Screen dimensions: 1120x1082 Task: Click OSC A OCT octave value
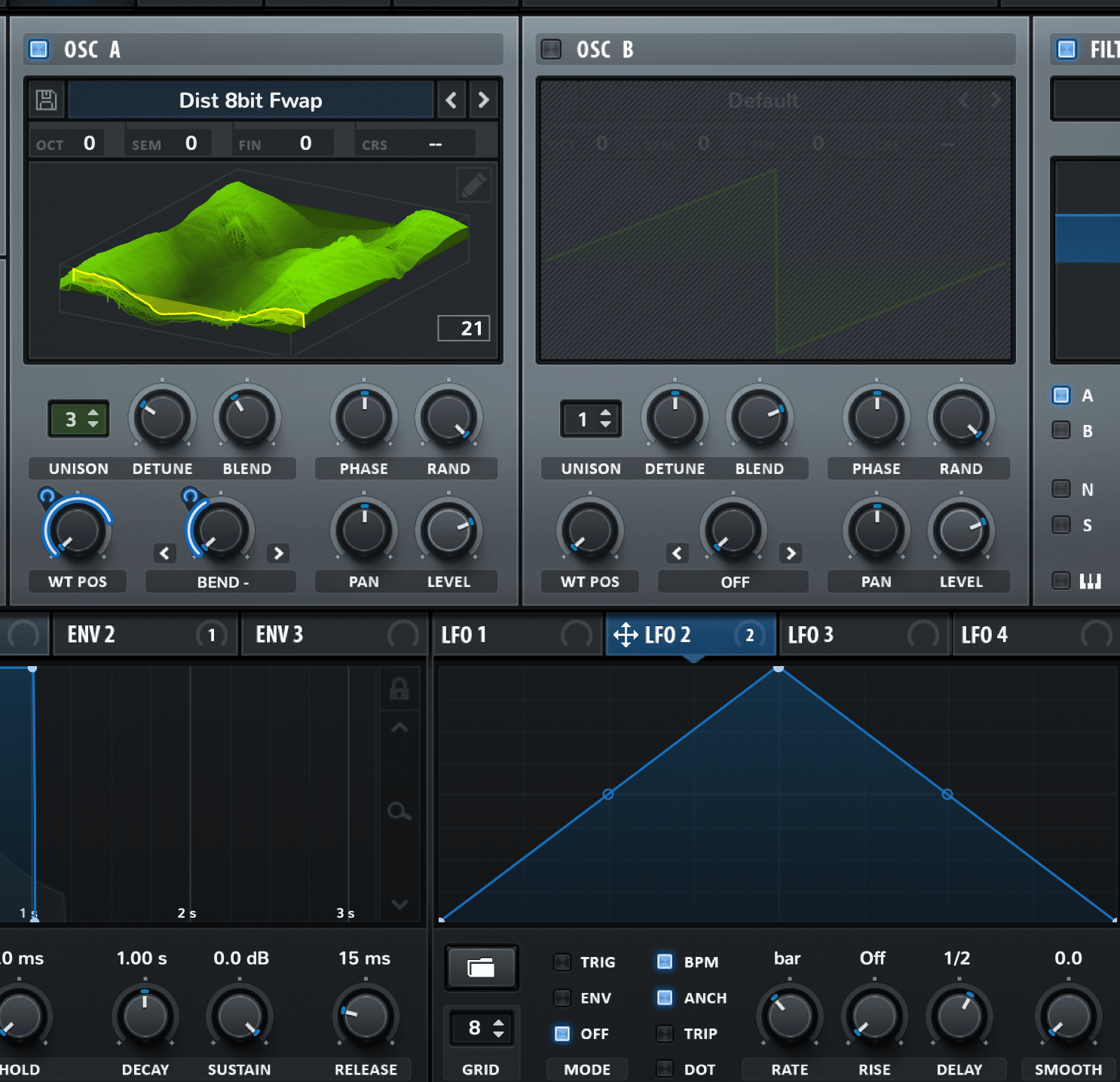89,143
